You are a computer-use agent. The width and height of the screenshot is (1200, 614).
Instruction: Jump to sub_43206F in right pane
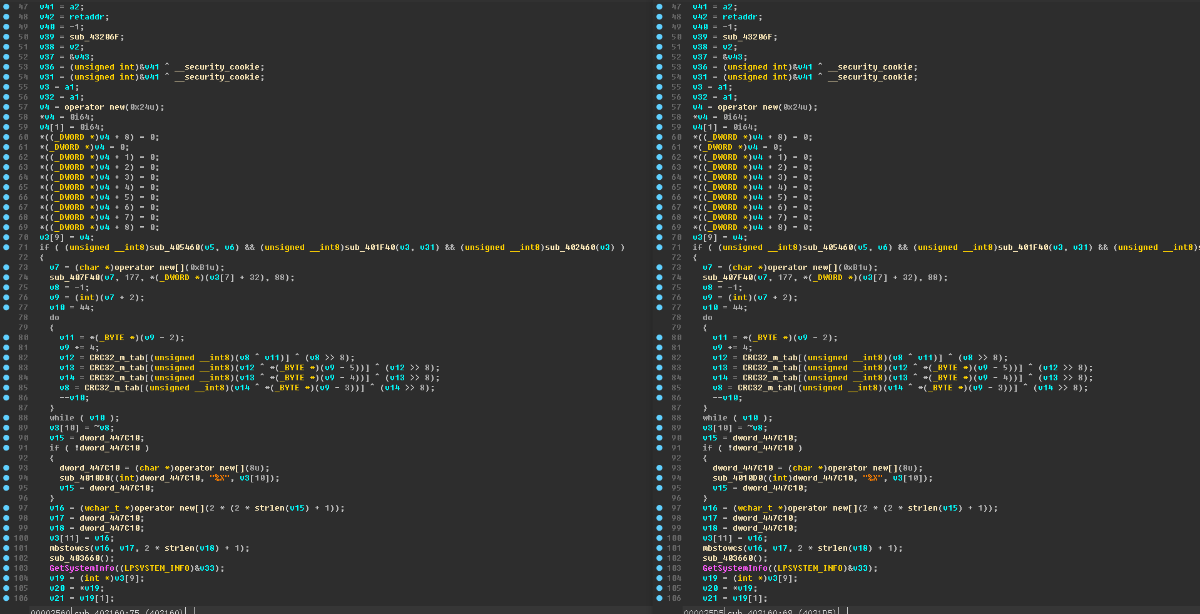pos(752,36)
